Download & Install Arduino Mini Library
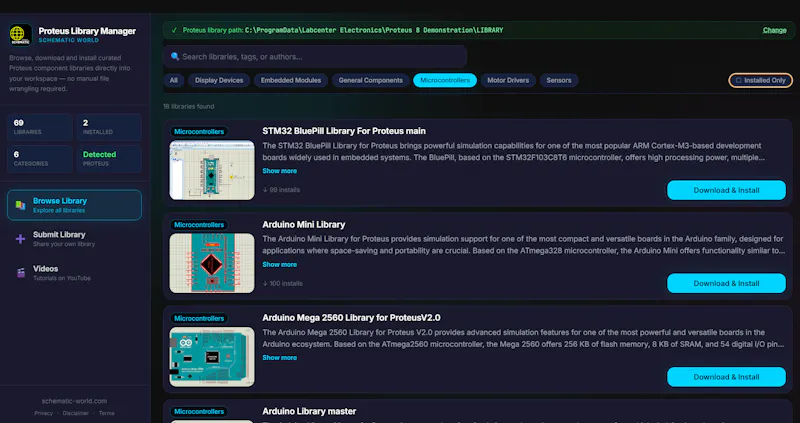The height and width of the screenshot is (423, 800). click(x=726, y=283)
